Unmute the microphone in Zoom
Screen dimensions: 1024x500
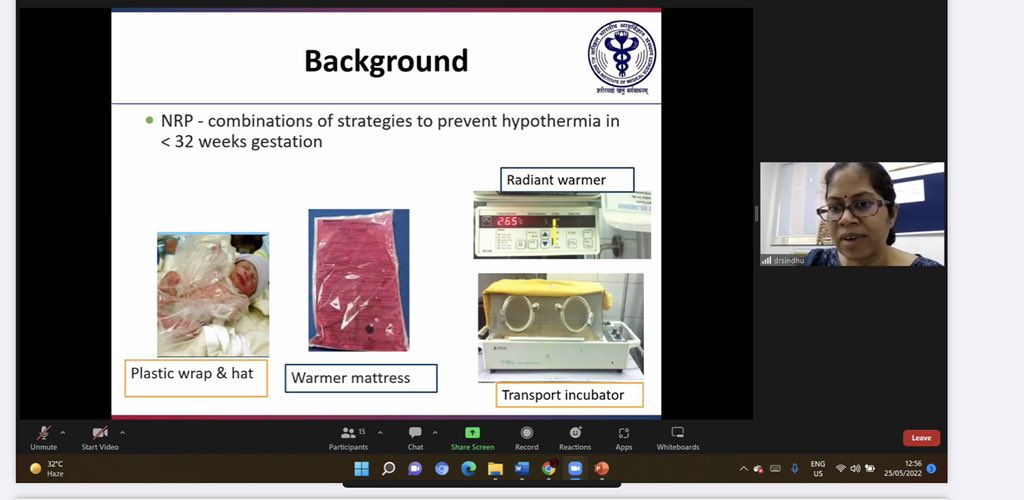tap(44, 437)
